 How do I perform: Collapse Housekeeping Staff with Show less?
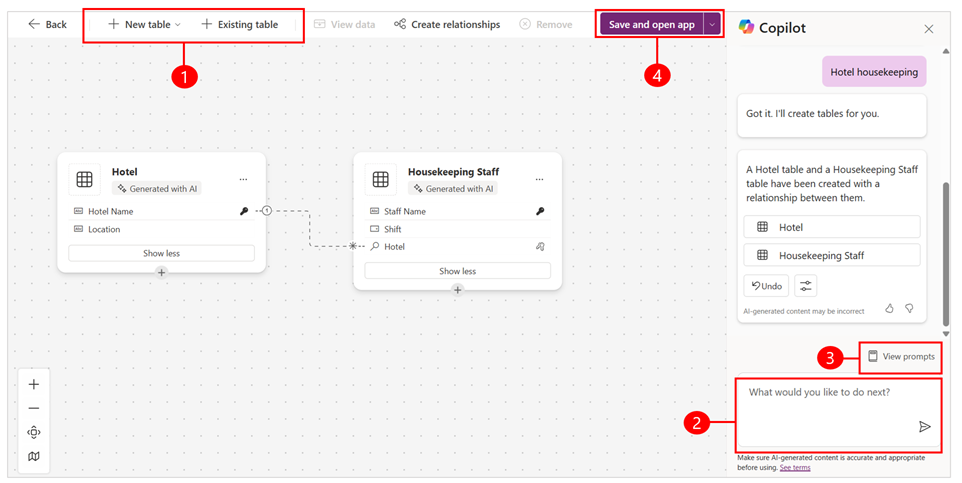tap(457, 271)
